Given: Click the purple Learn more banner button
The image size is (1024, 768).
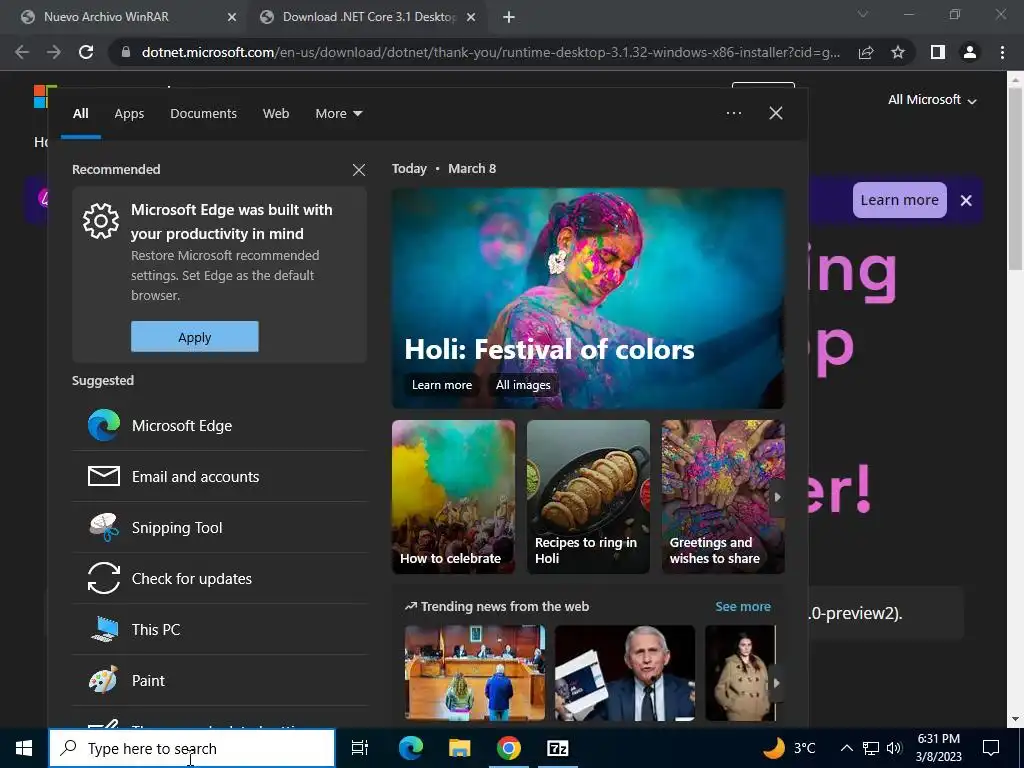Looking at the screenshot, I should [x=899, y=200].
